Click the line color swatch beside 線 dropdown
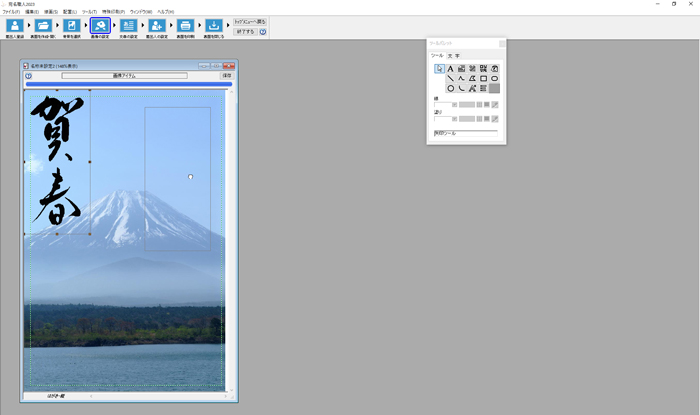The image size is (700, 415). pos(466,104)
